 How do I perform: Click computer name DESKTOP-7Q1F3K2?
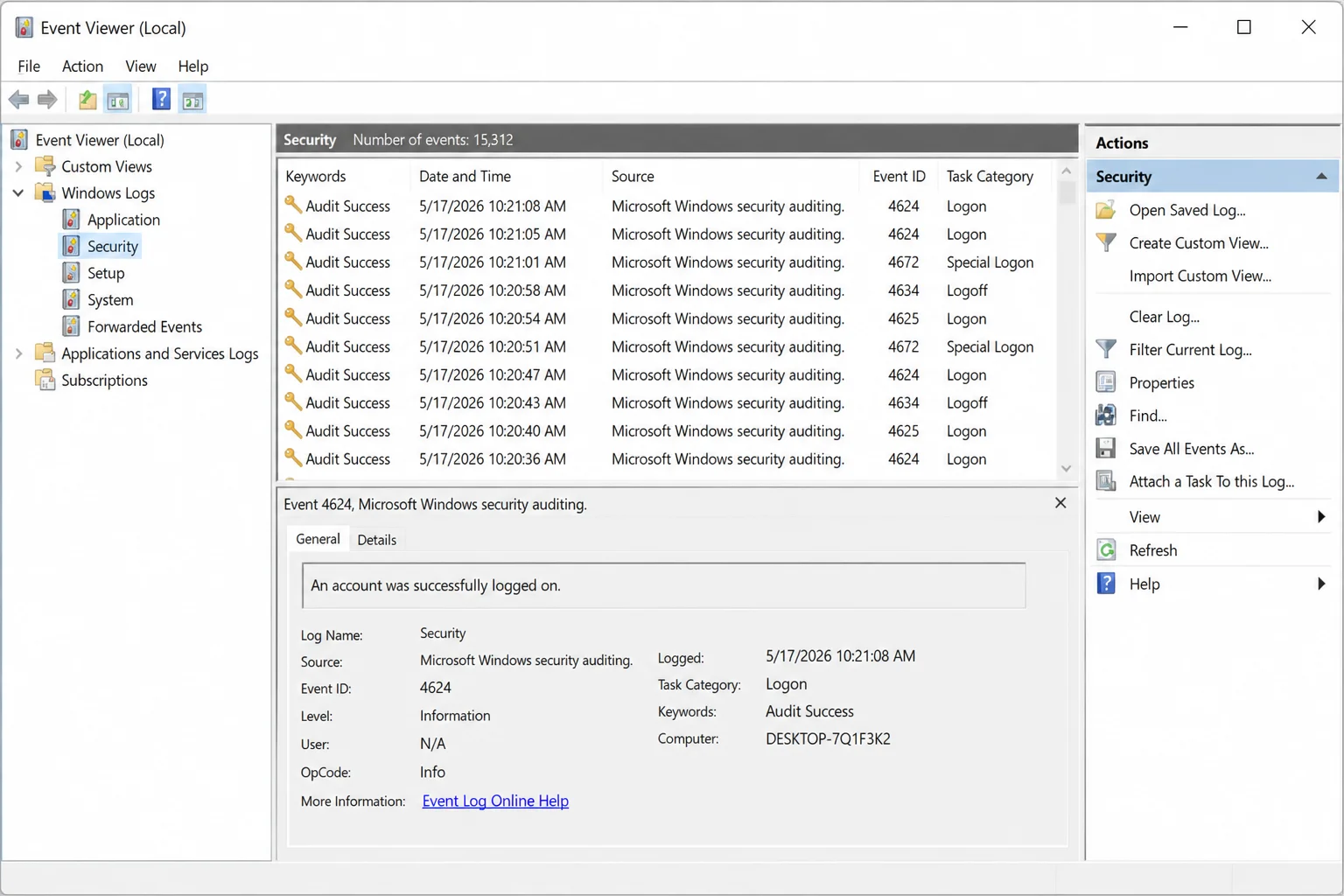828,738
